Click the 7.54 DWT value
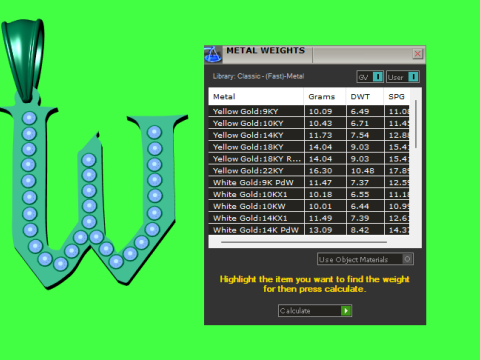This screenshot has width=480, height=360. [360, 135]
